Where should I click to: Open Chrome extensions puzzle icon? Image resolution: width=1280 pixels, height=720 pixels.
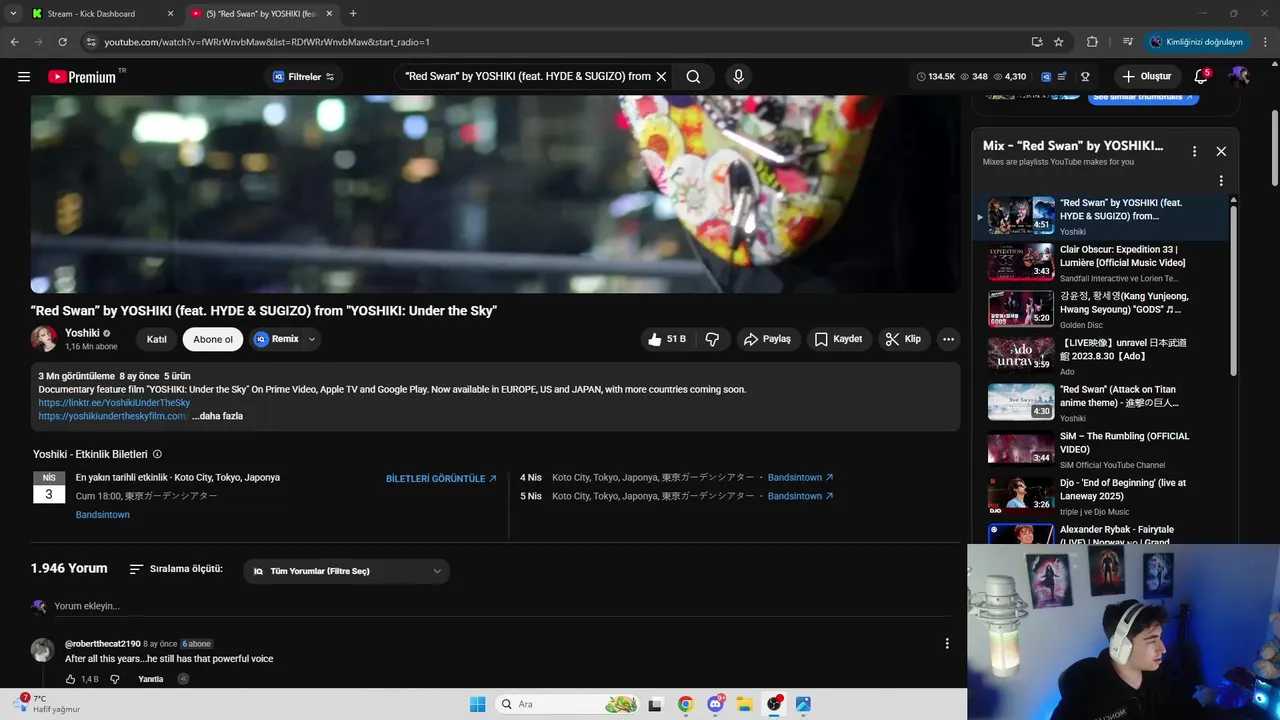(1092, 42)
